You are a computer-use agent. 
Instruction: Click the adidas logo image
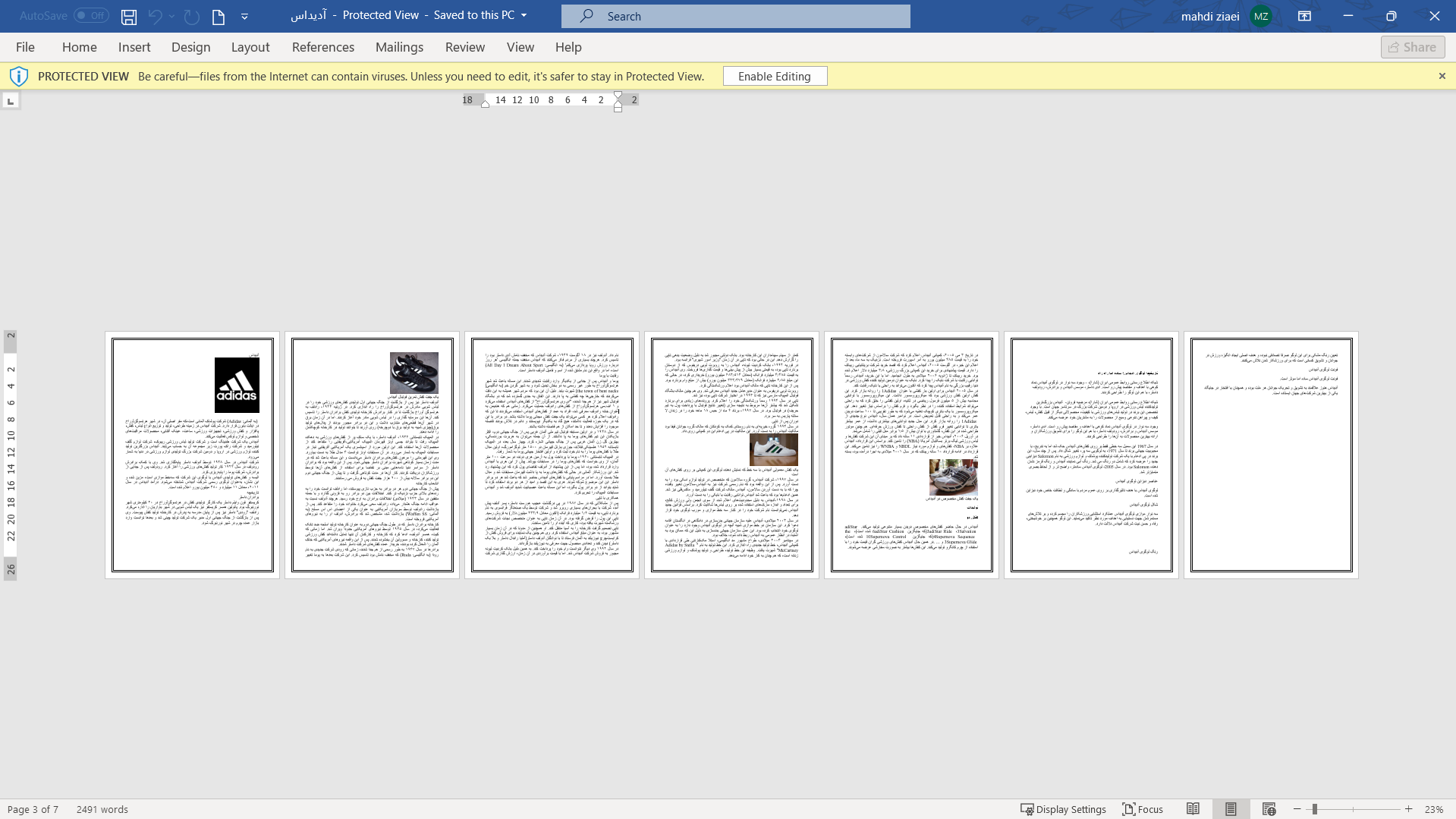coord(237,385)
